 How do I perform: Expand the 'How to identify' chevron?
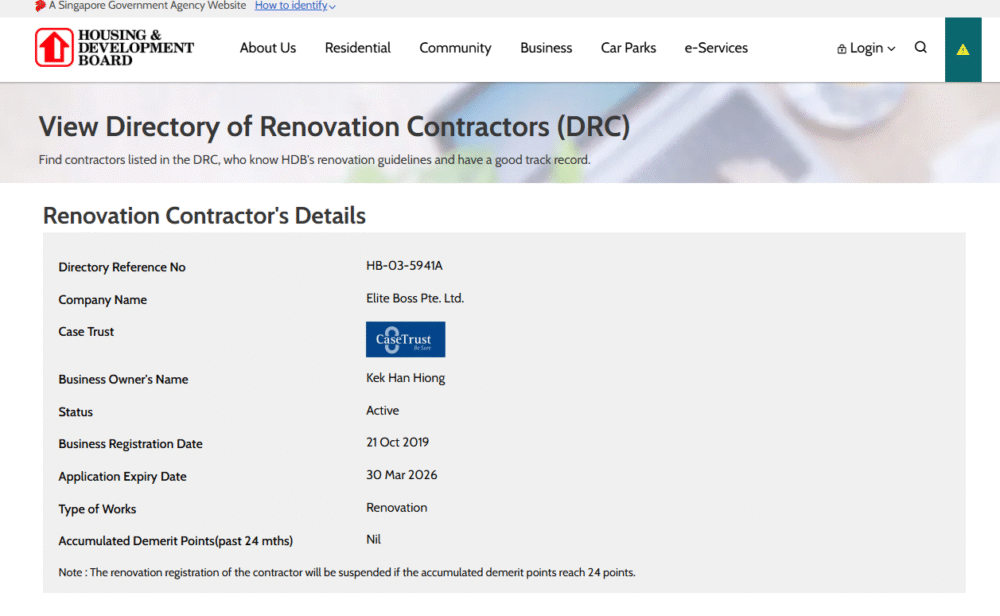coord(332,6)
